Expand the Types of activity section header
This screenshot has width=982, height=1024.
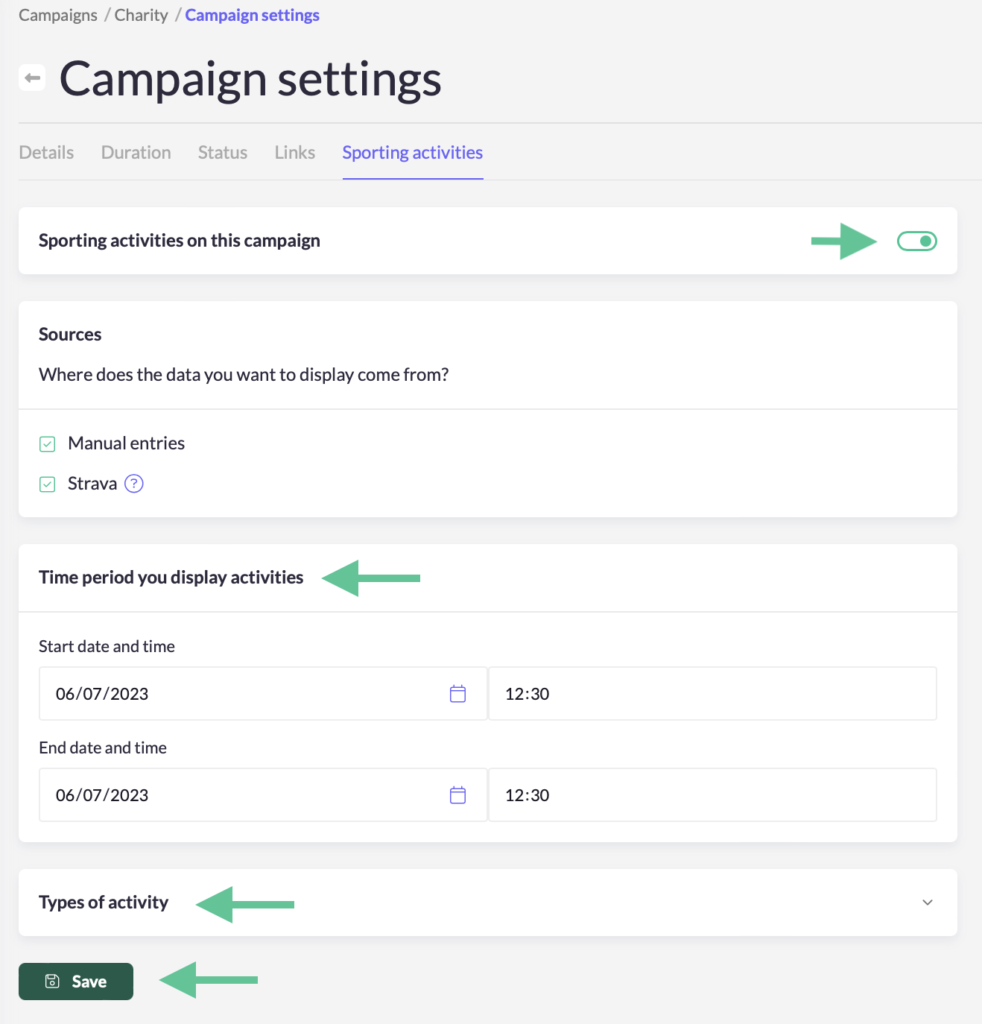488,903
